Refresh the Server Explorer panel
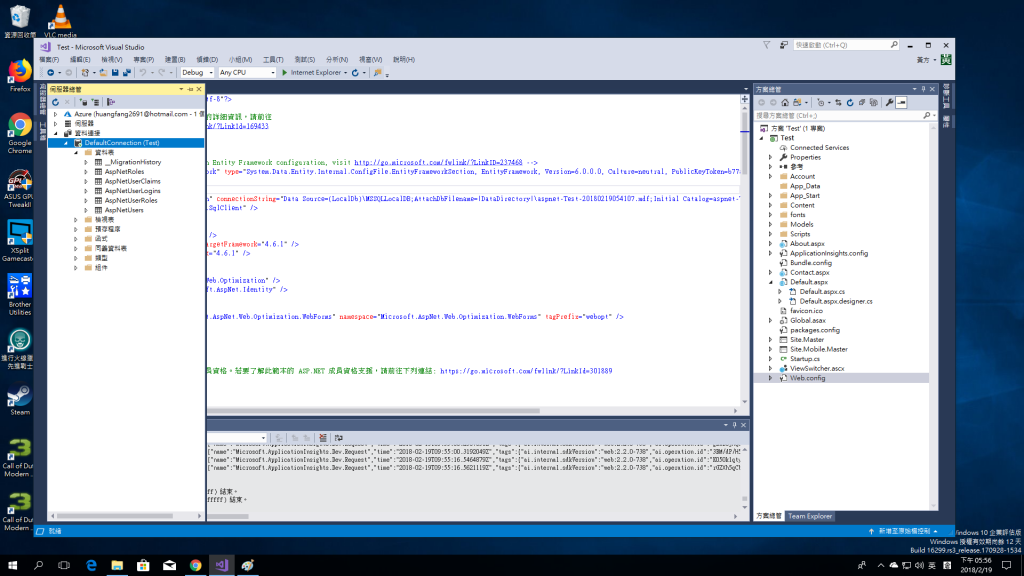This screenshot has height=576, width=1024. coord(56,102)
